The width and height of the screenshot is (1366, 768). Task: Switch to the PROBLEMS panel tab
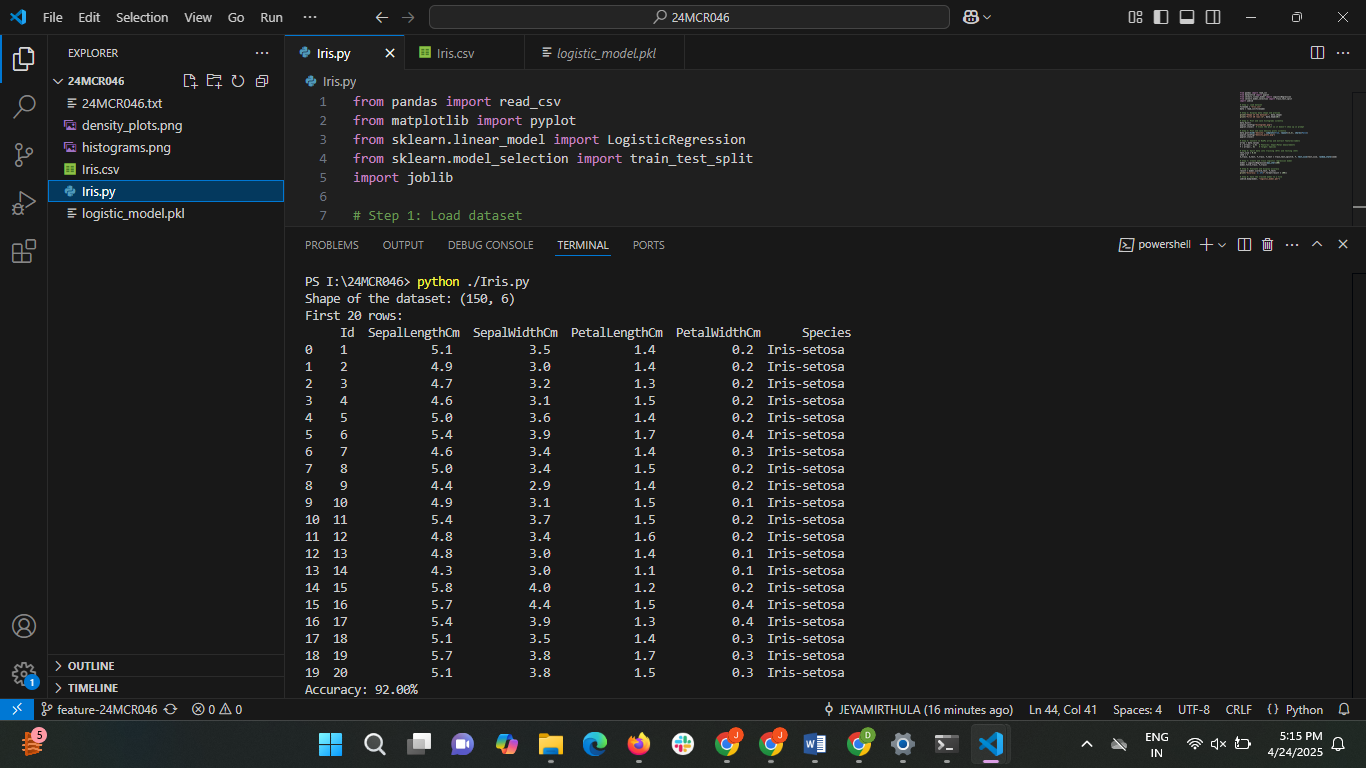click(332, 245)
